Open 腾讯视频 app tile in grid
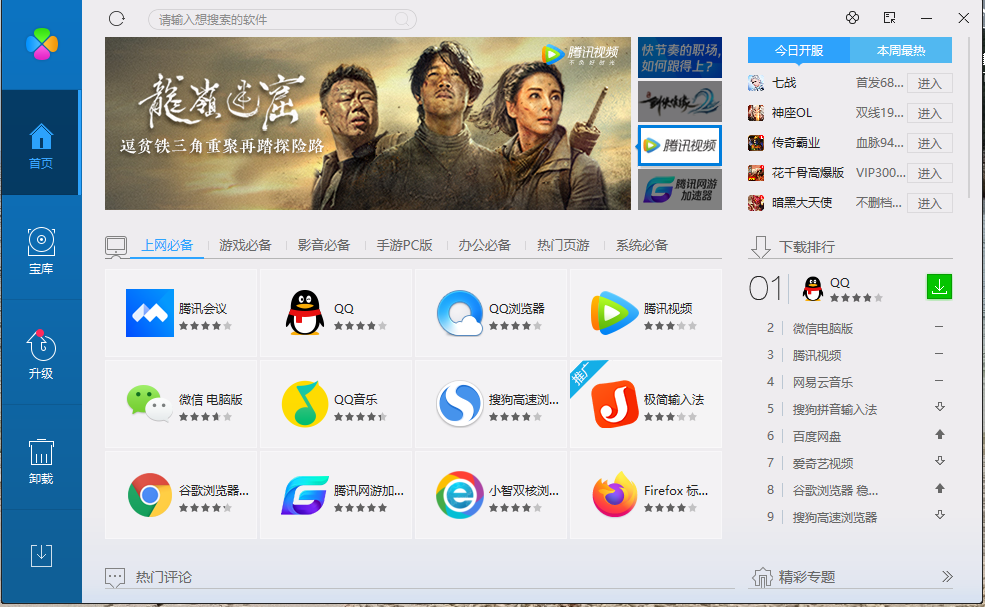985x607 pixels. [x=646, y=313]
